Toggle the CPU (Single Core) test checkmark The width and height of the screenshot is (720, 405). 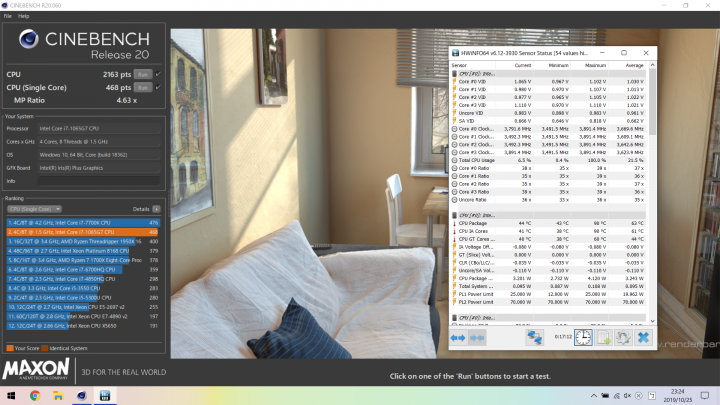pyautogui.click(x=158, y=87)
